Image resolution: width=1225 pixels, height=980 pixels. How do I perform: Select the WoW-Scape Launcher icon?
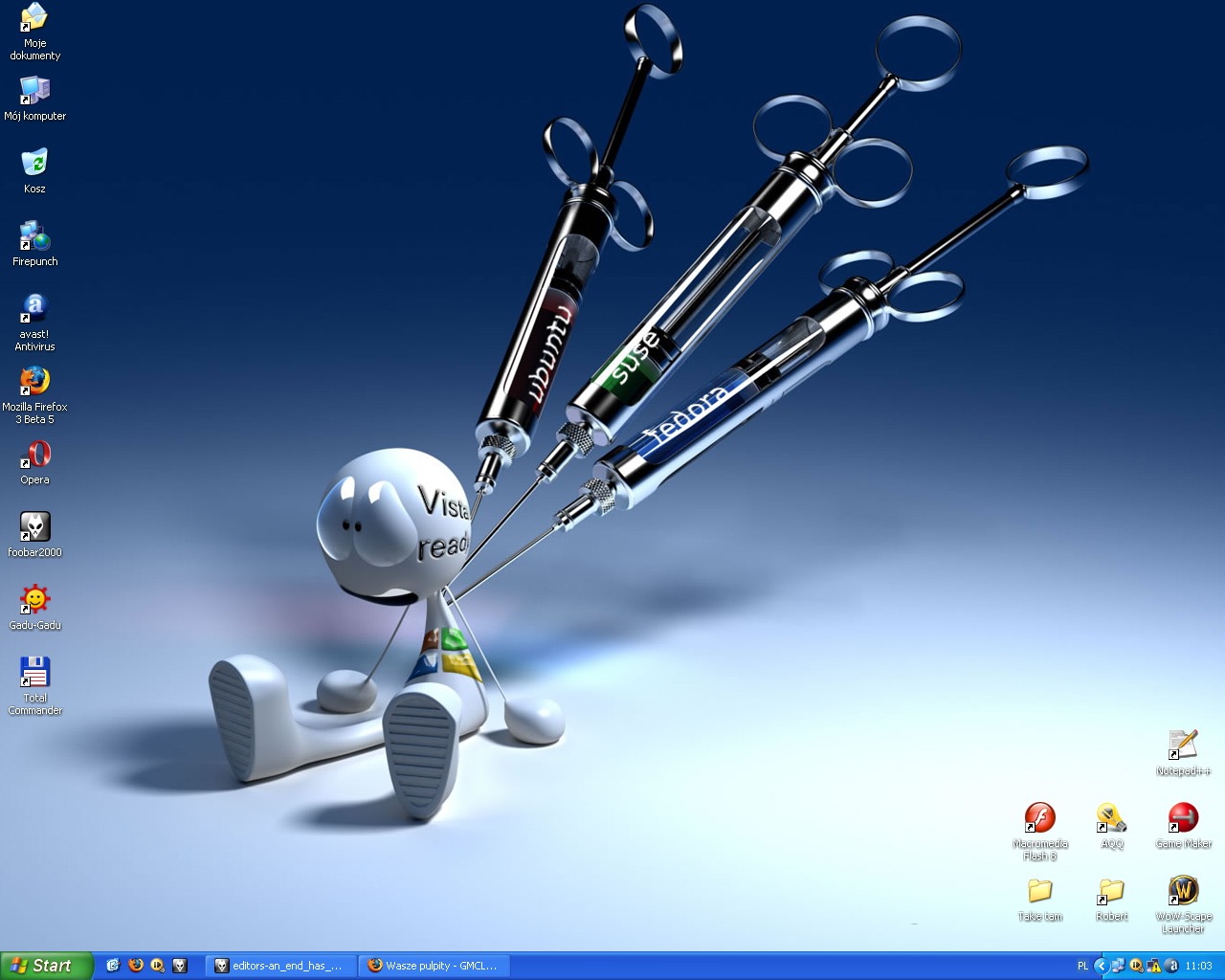(1183, 891)
